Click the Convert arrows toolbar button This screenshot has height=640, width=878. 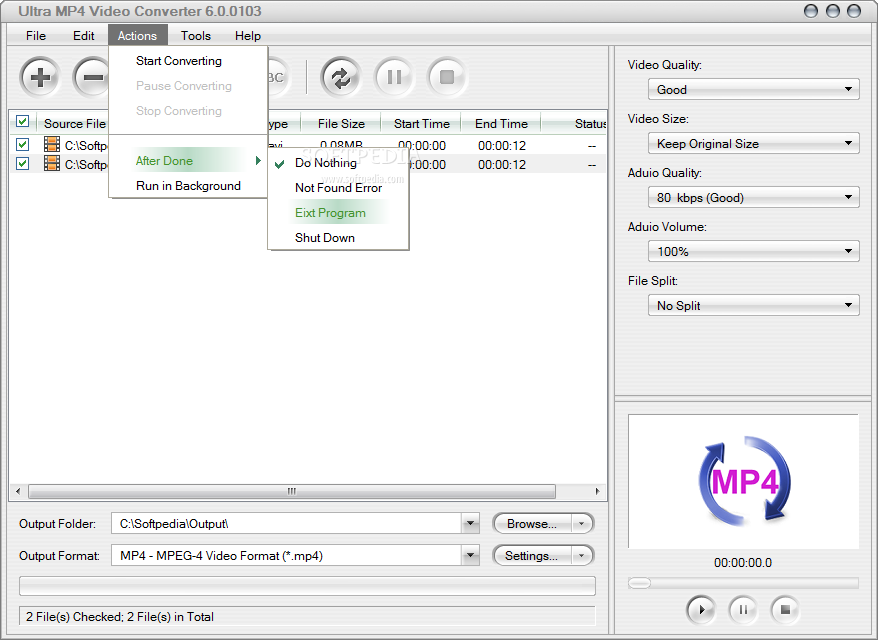pos(340,77)
